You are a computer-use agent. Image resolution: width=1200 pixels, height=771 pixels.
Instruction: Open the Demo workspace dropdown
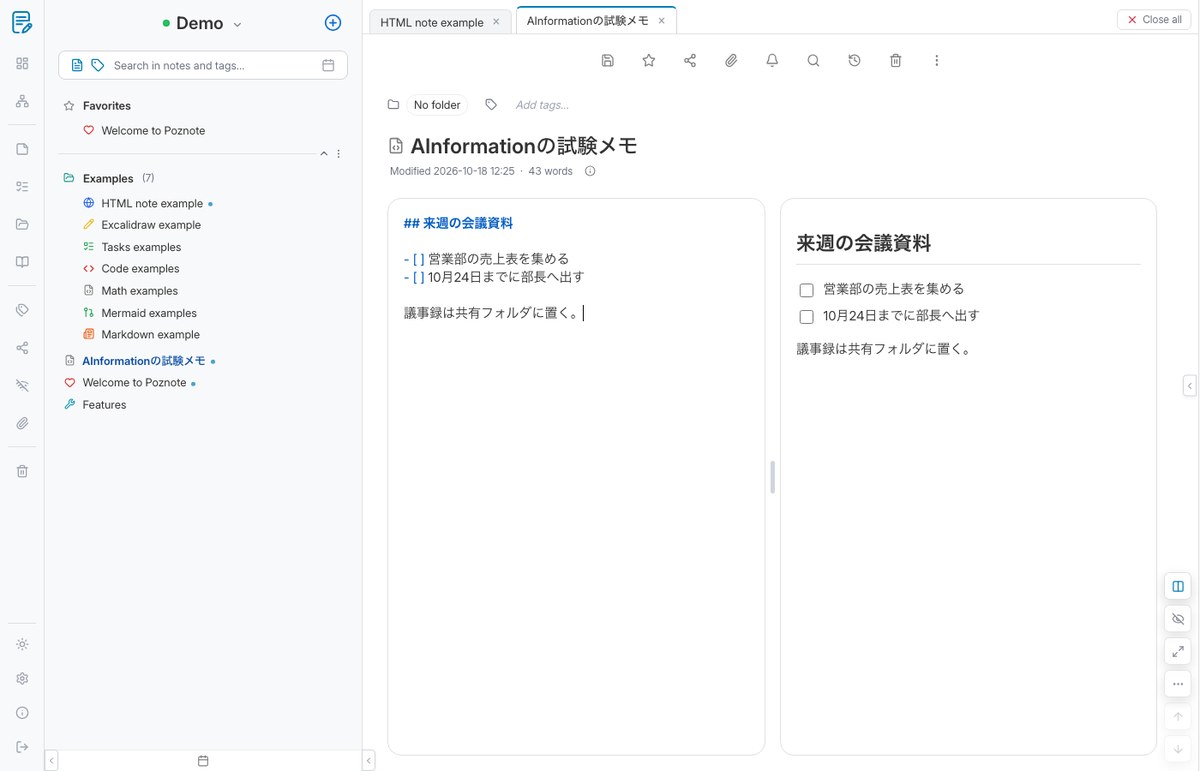(202, 23)
